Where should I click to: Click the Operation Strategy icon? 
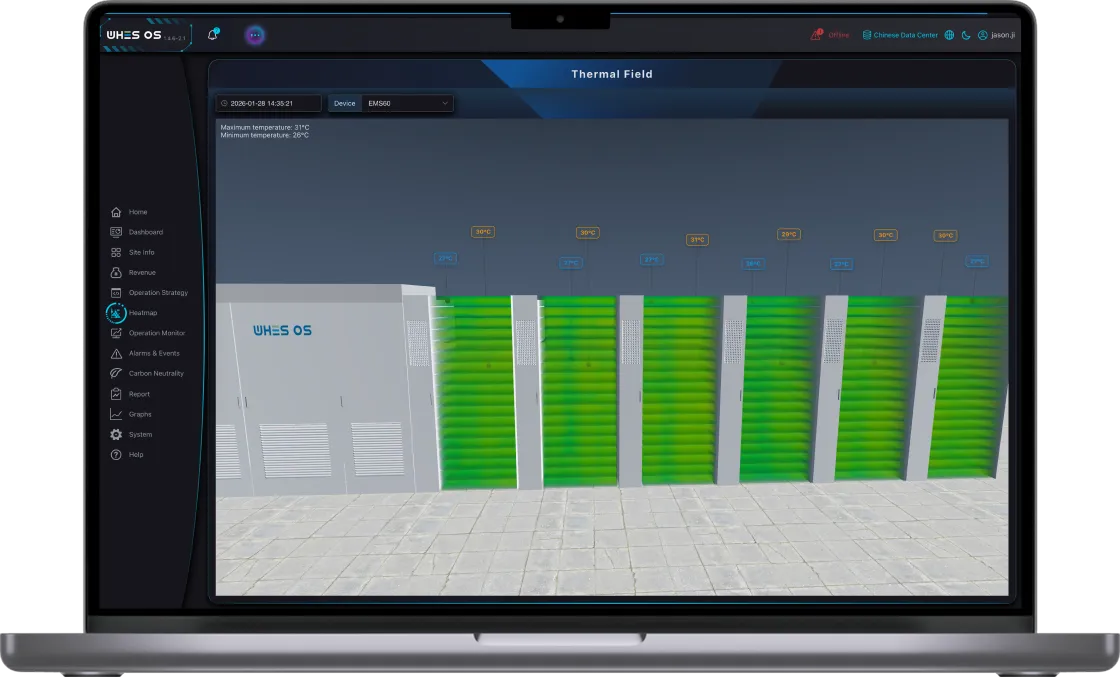116,293
